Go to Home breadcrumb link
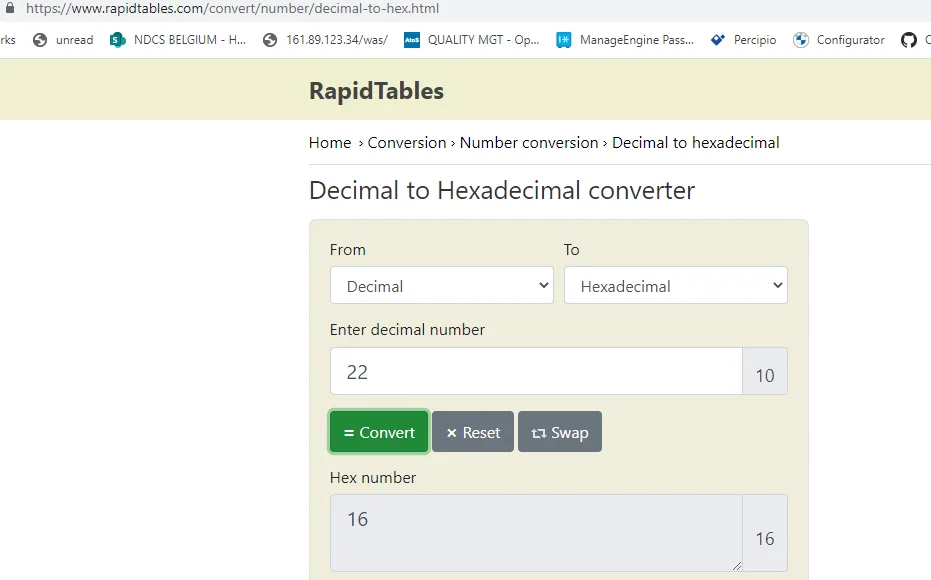The image size is (931, 580). point(330,142)
